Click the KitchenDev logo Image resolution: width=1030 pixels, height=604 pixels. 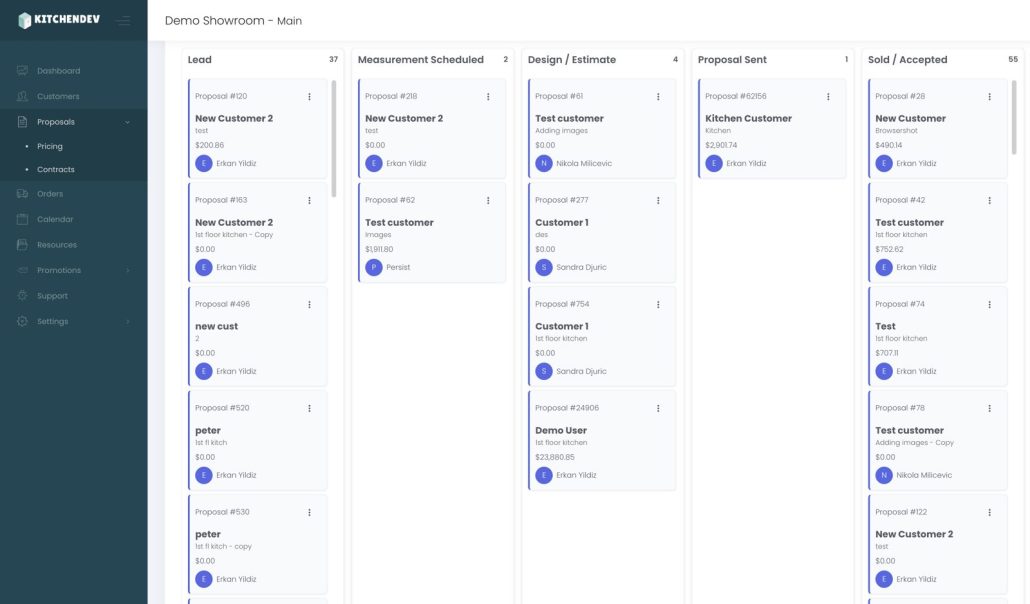[58, 20]
